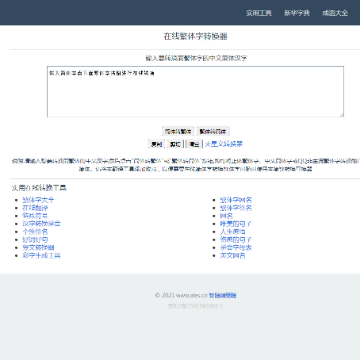360x360 pixels.
Task: Open the 繁体字大全 link
Action: (x=38, y=200)
